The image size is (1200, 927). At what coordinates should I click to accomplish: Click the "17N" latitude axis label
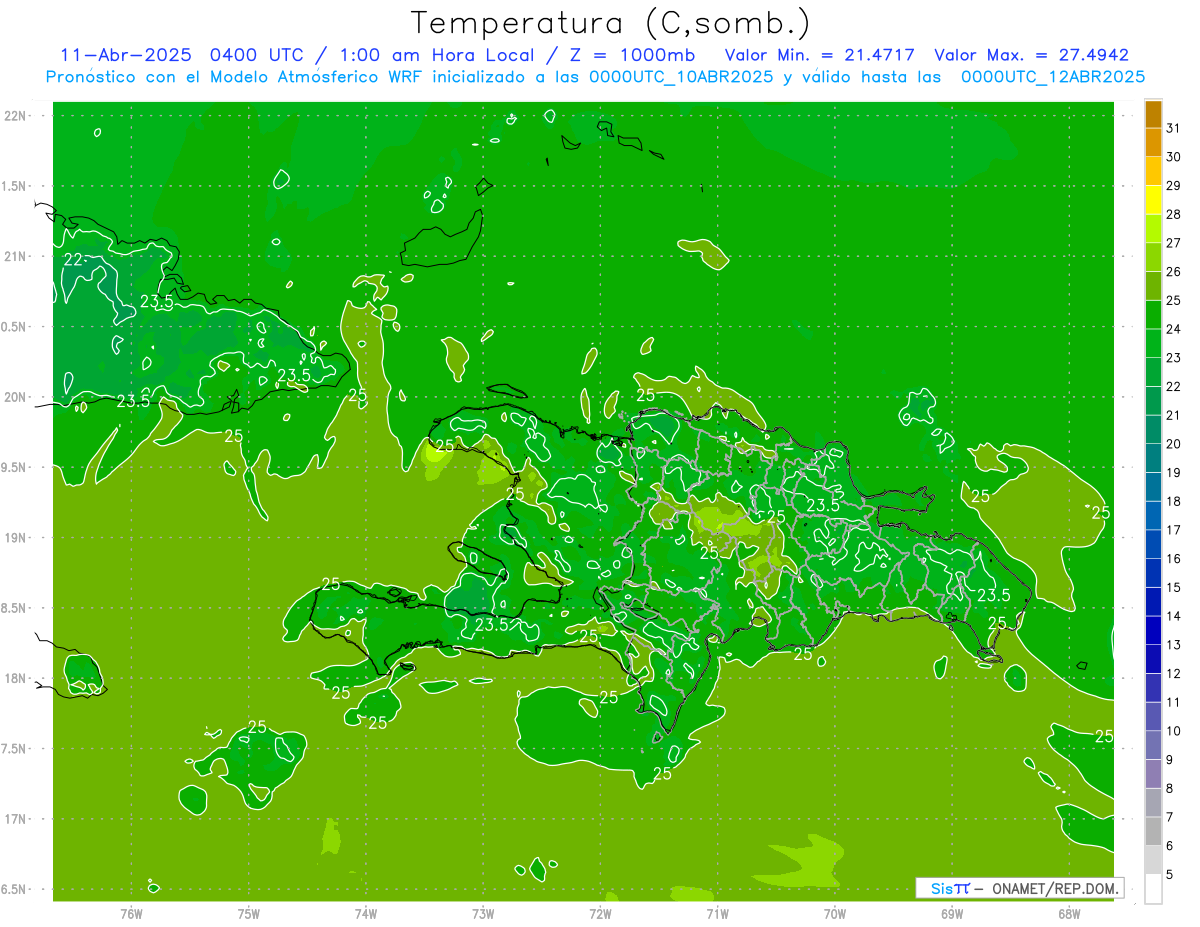coord(15,819)
